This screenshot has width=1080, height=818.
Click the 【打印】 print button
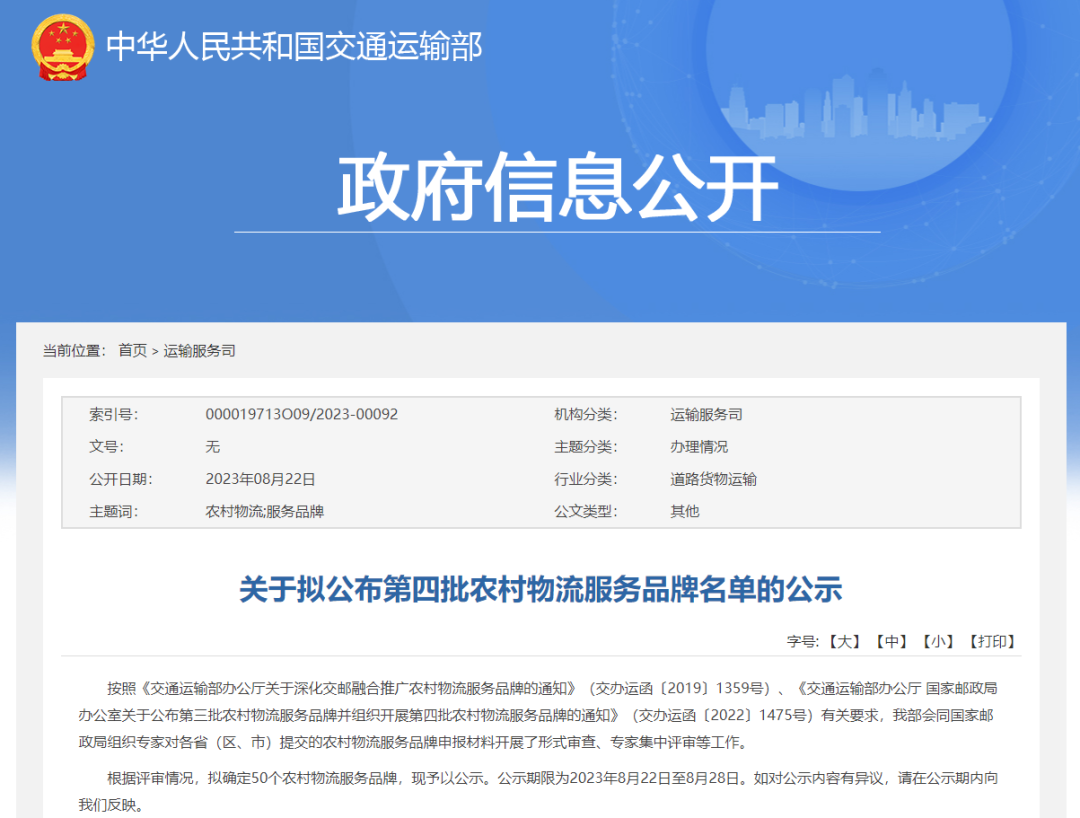pos(993,642)
